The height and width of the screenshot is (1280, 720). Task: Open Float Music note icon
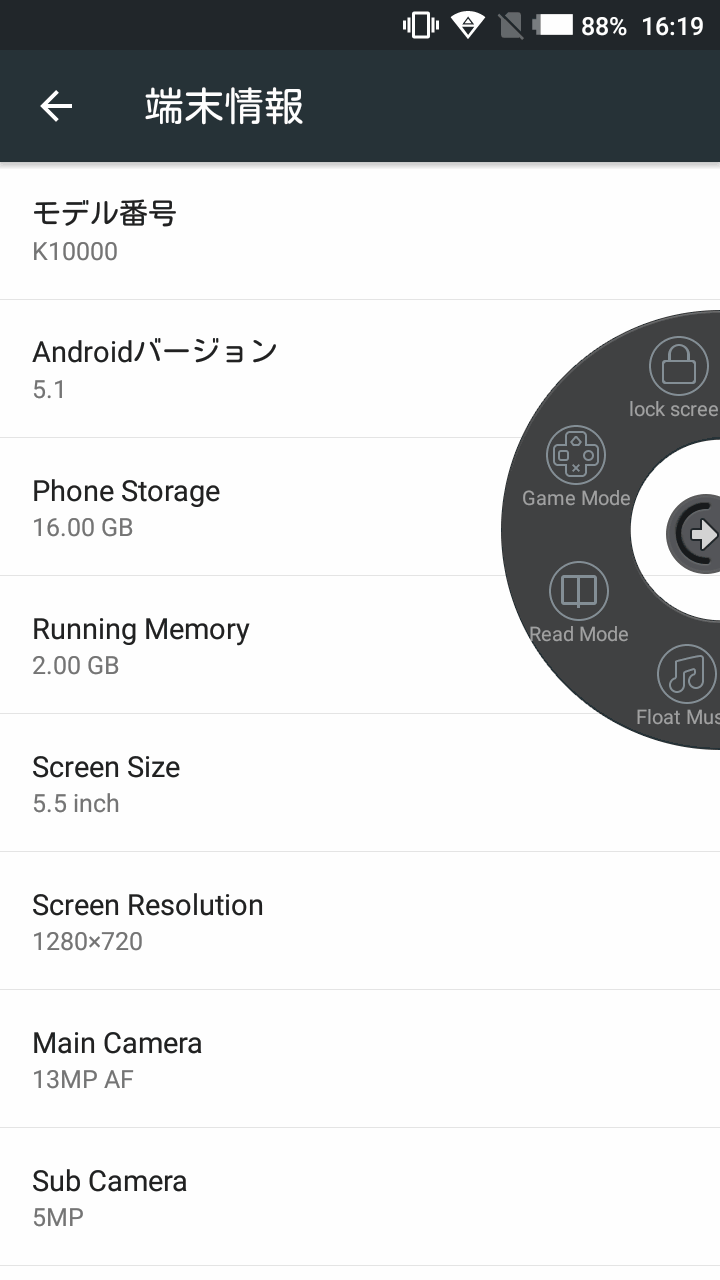coord(686,674)
